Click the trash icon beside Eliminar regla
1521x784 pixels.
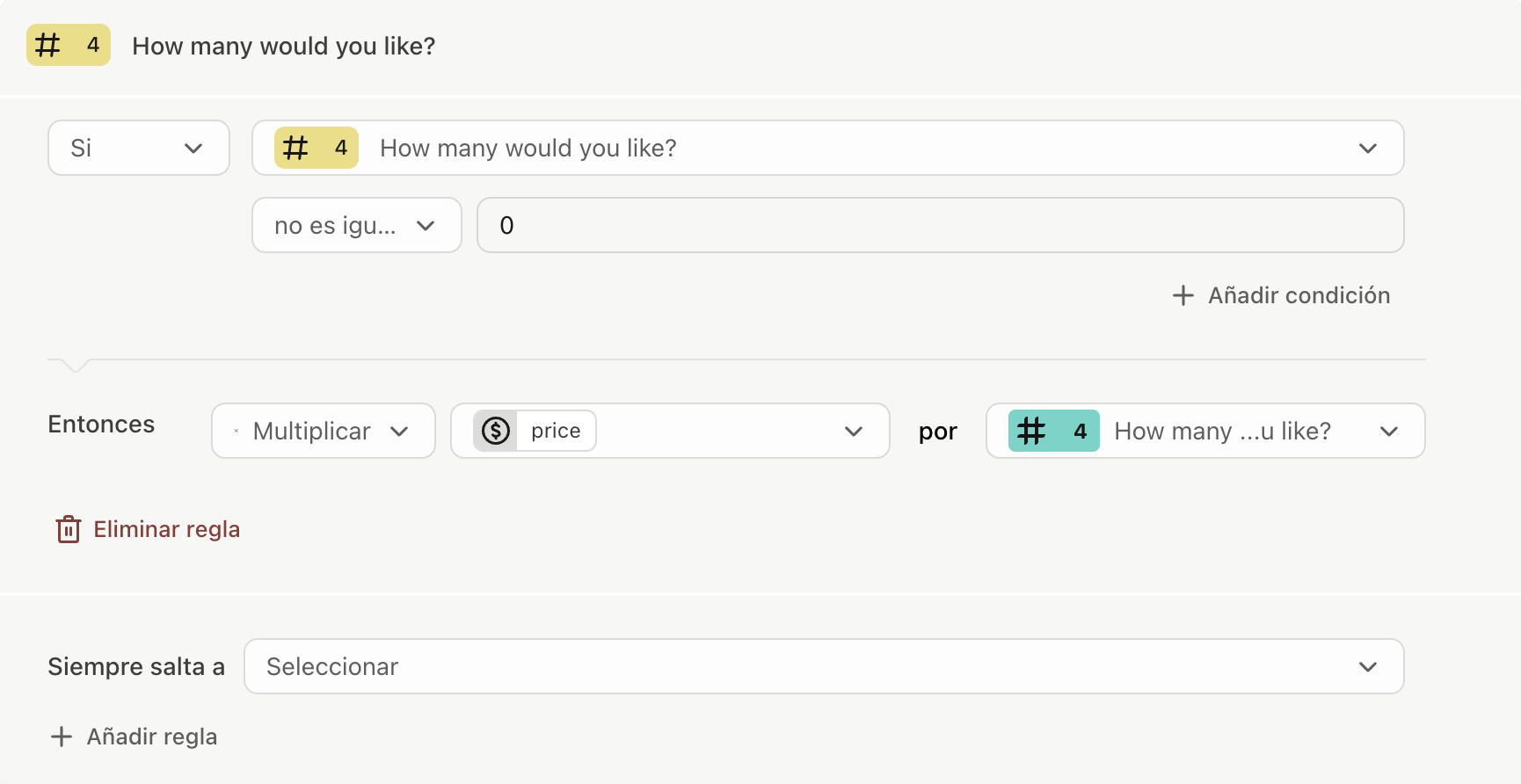click(68, 529)
